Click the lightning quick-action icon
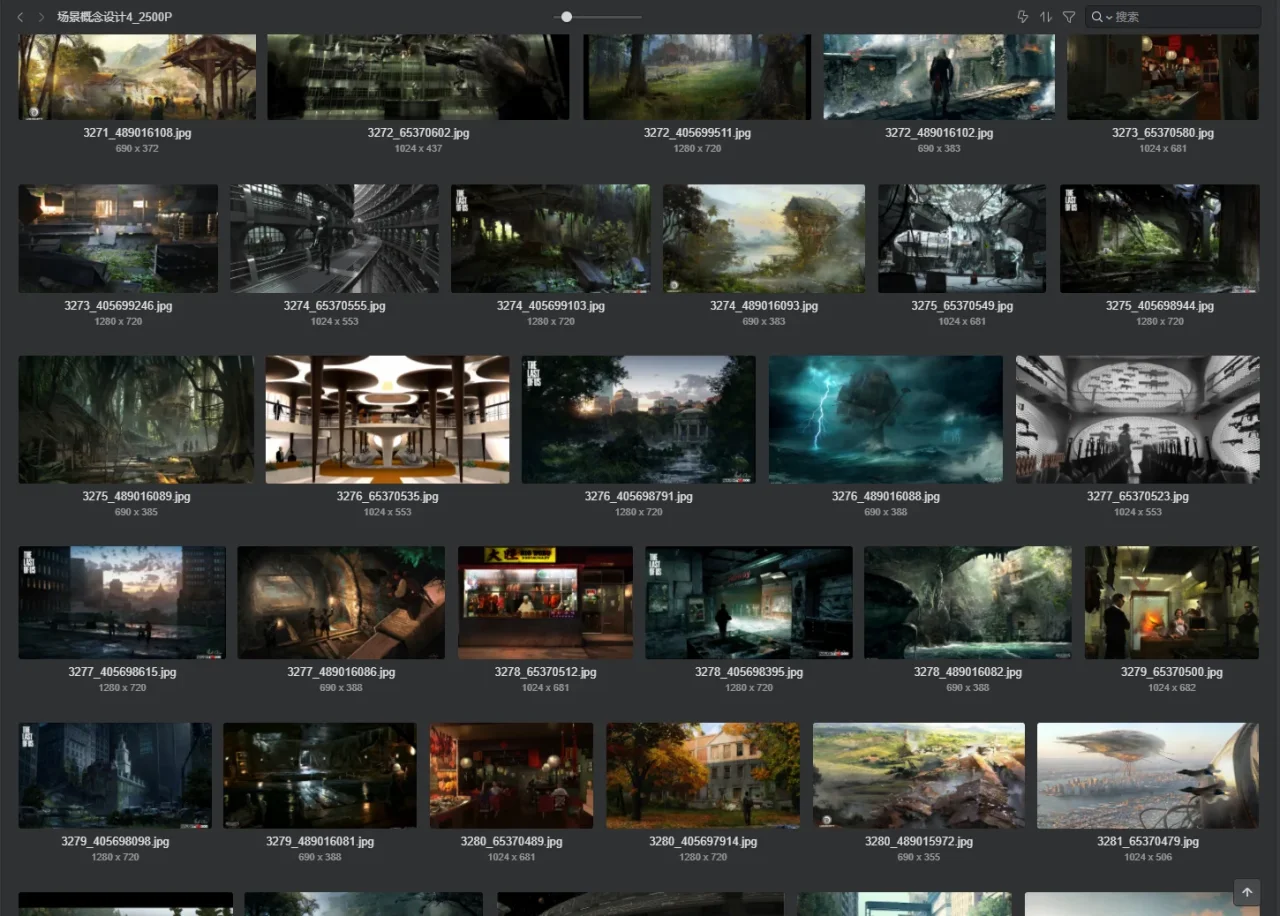Viewport: 1280px width, 916px height. (1022, 17)
